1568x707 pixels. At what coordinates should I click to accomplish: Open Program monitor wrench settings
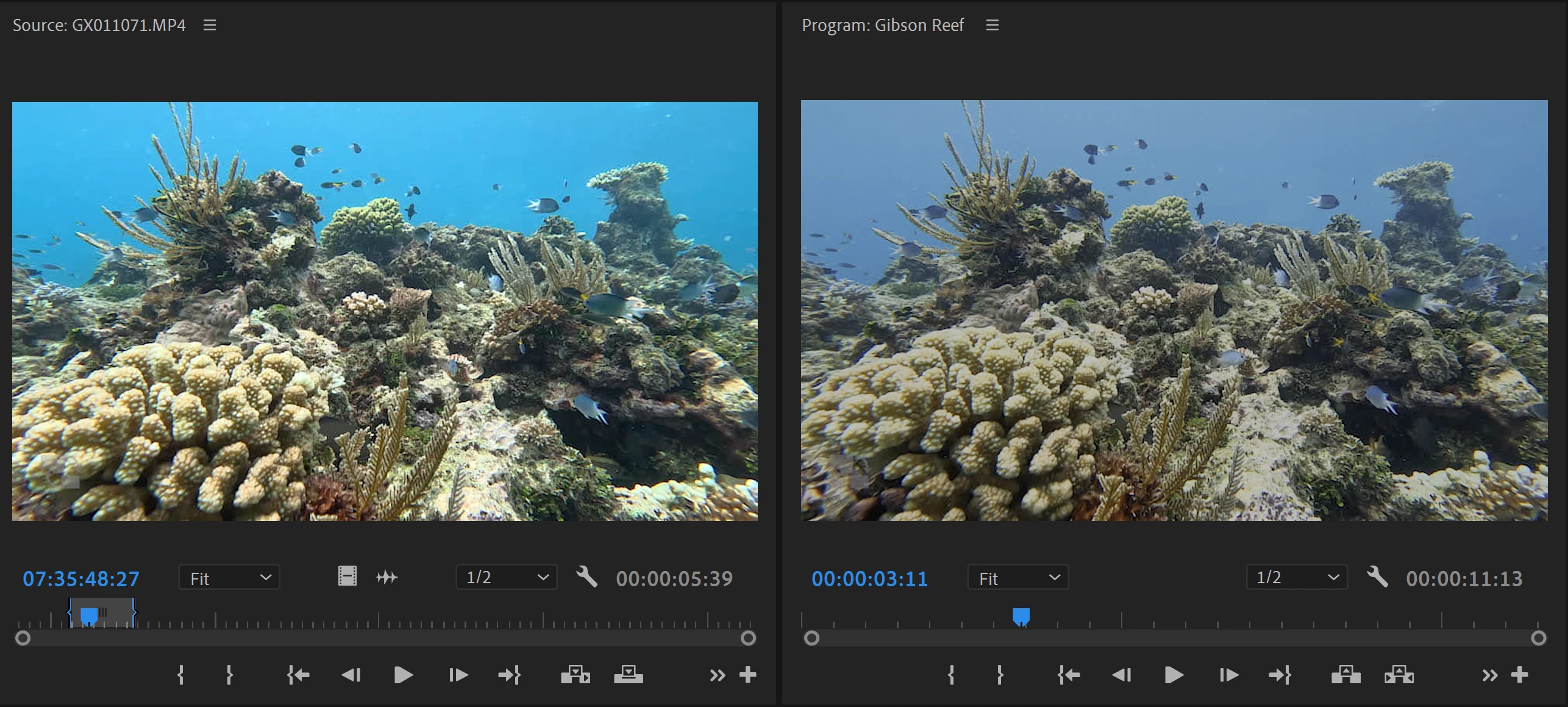pyautogui.click(x=1377, y=576)
